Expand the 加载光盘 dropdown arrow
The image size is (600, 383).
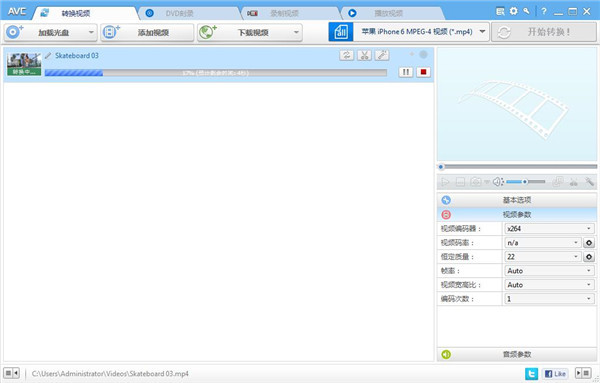91,32
